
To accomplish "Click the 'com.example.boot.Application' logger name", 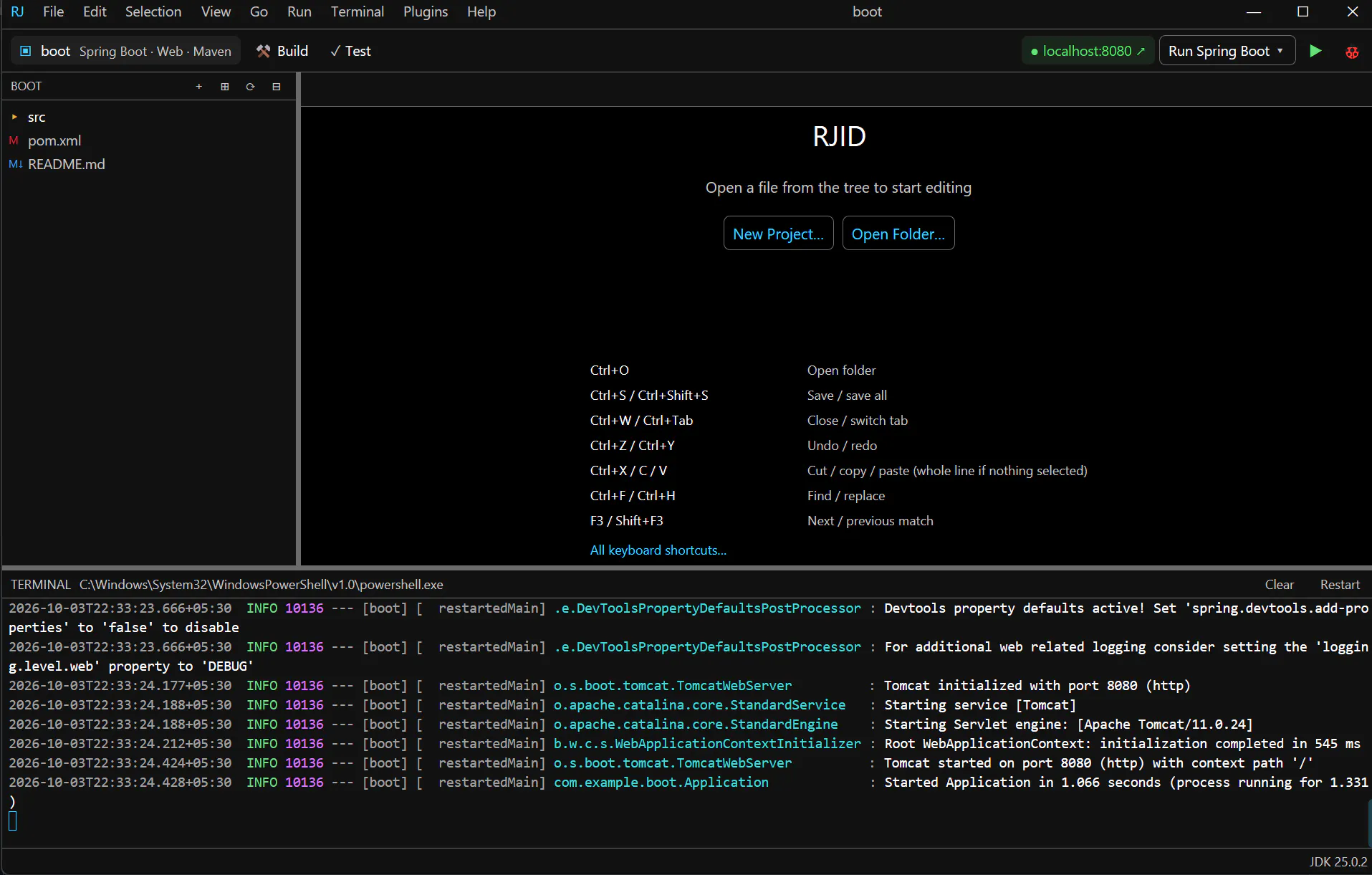I will [x=661, y=783].
